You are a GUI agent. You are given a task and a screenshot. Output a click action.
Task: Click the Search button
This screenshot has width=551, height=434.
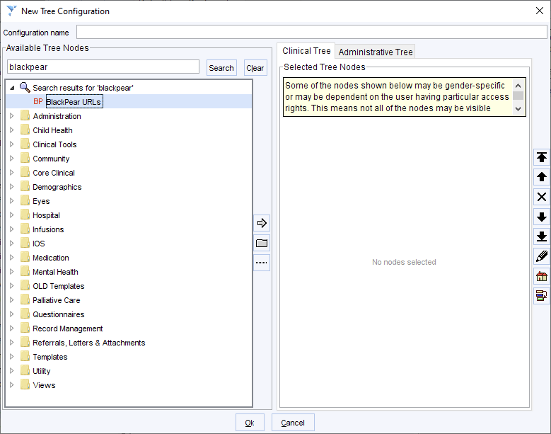click(221, 67)
